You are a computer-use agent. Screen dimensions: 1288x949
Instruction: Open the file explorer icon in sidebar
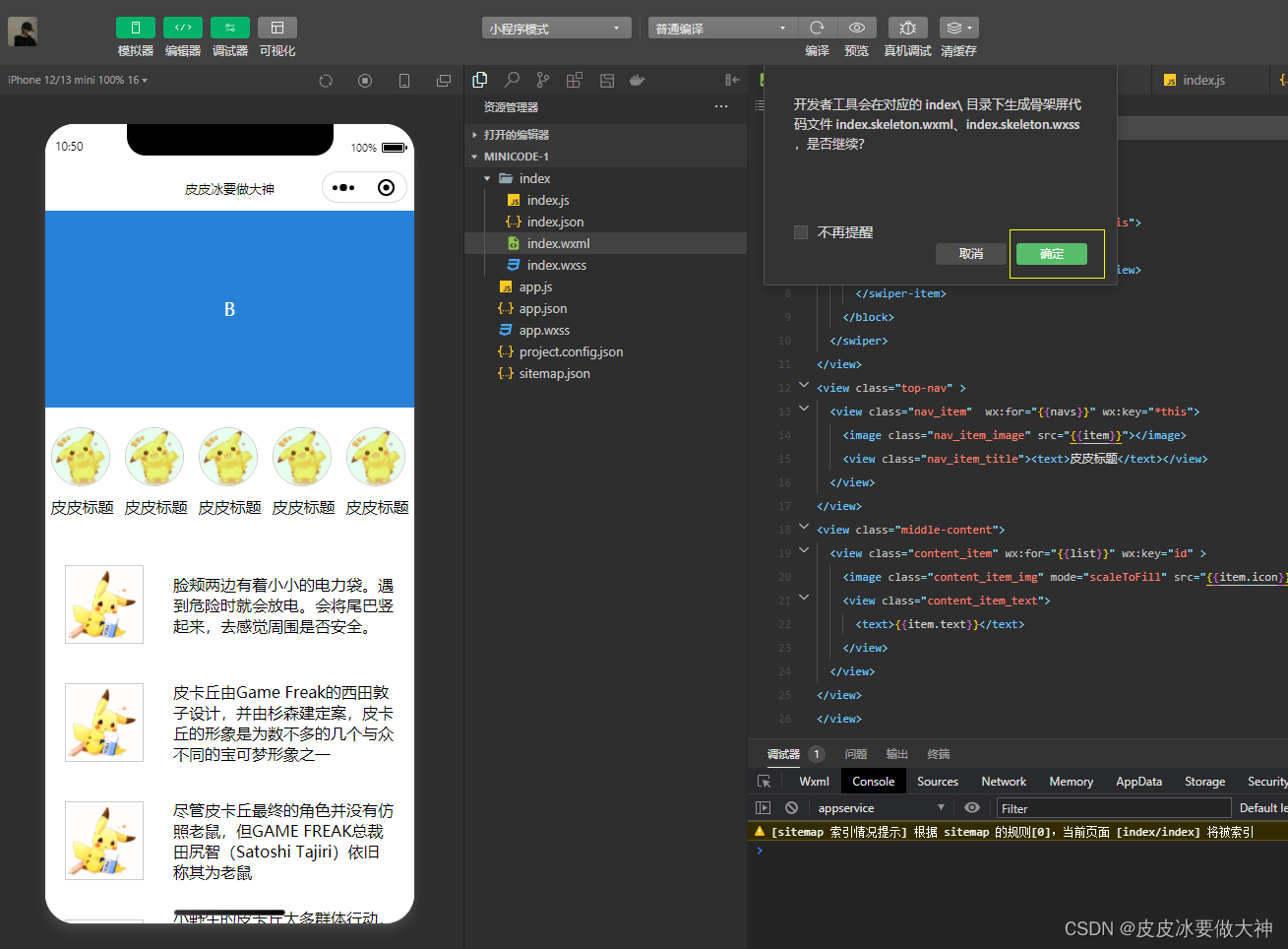tap(480, 80)
